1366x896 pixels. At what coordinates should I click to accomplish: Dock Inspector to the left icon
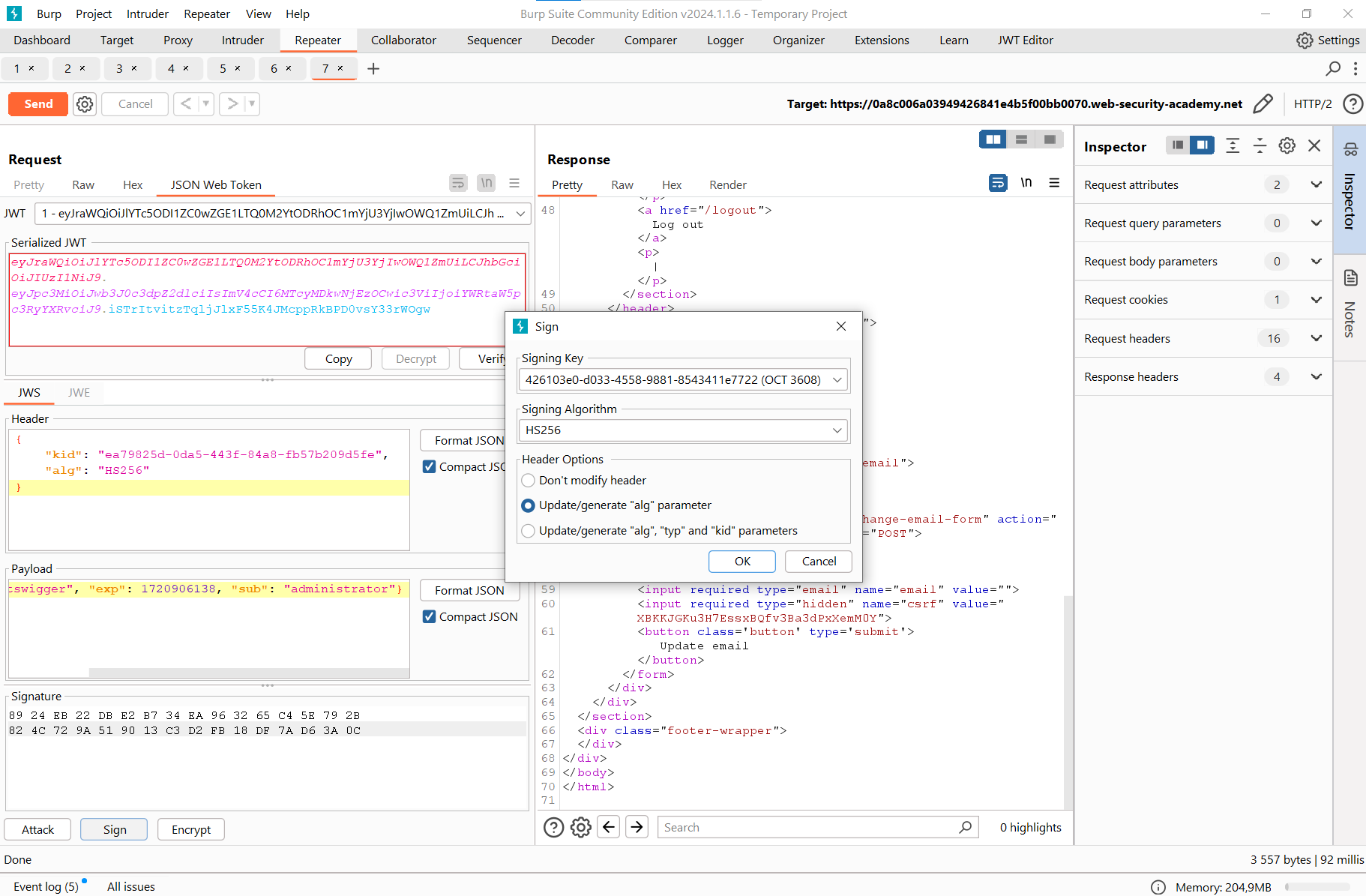click(1178, 145)
